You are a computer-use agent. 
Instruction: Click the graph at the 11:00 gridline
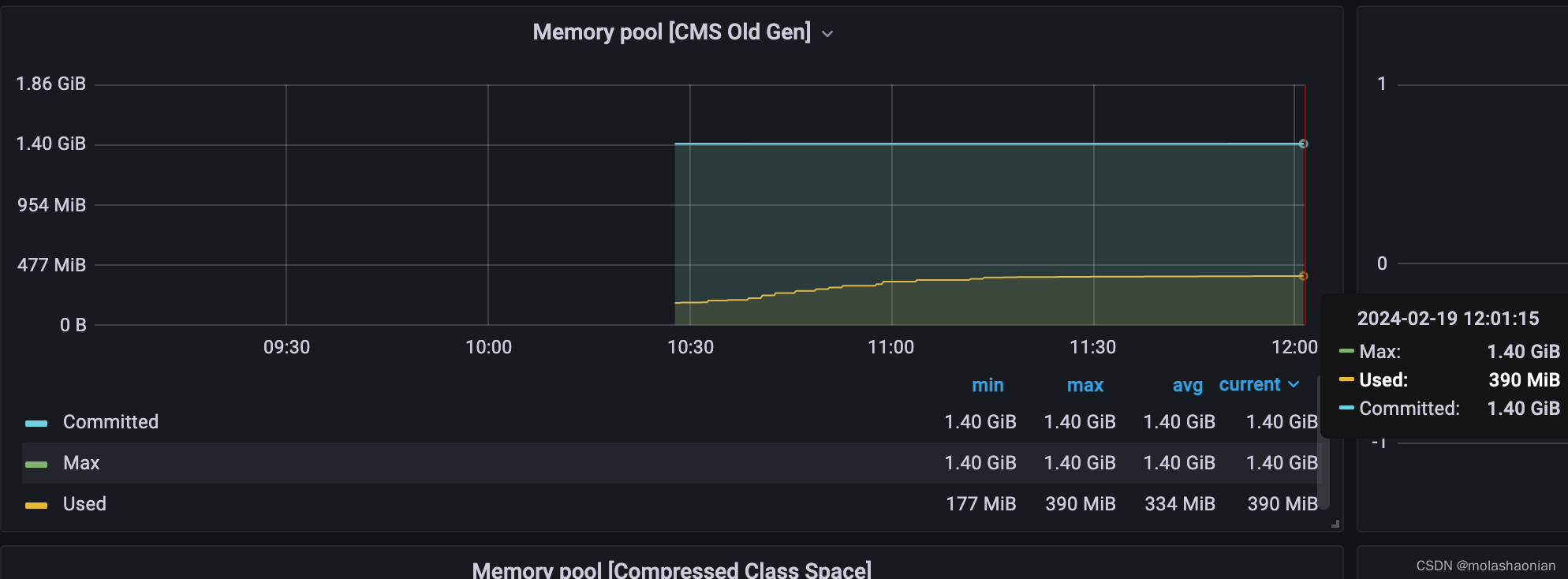pyautogui.click(x=892, y=205)
